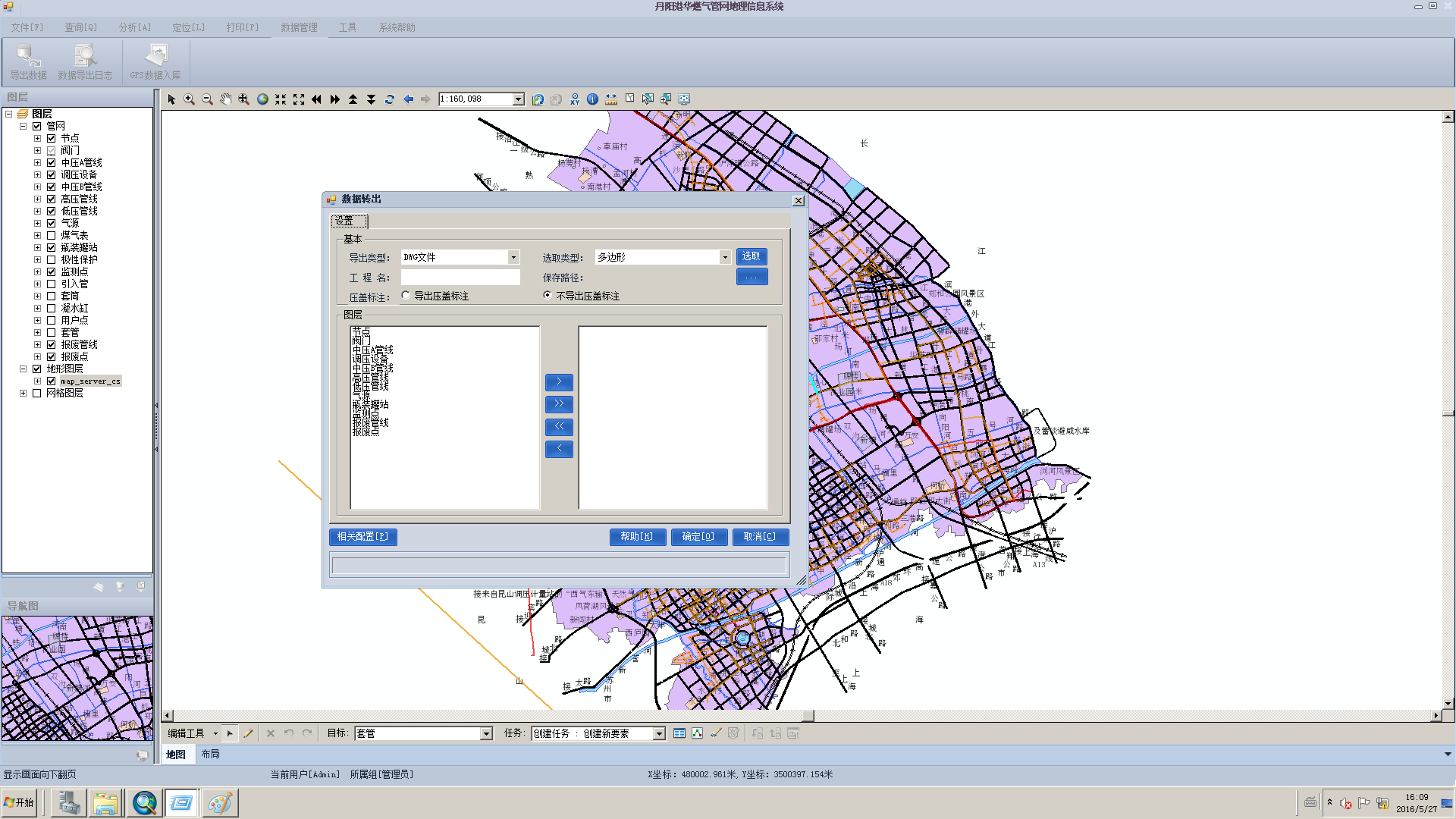Toggle 节点 layer checkbox
The image size is (1456, 819).
pyautogui.click(x=52, y=138)
